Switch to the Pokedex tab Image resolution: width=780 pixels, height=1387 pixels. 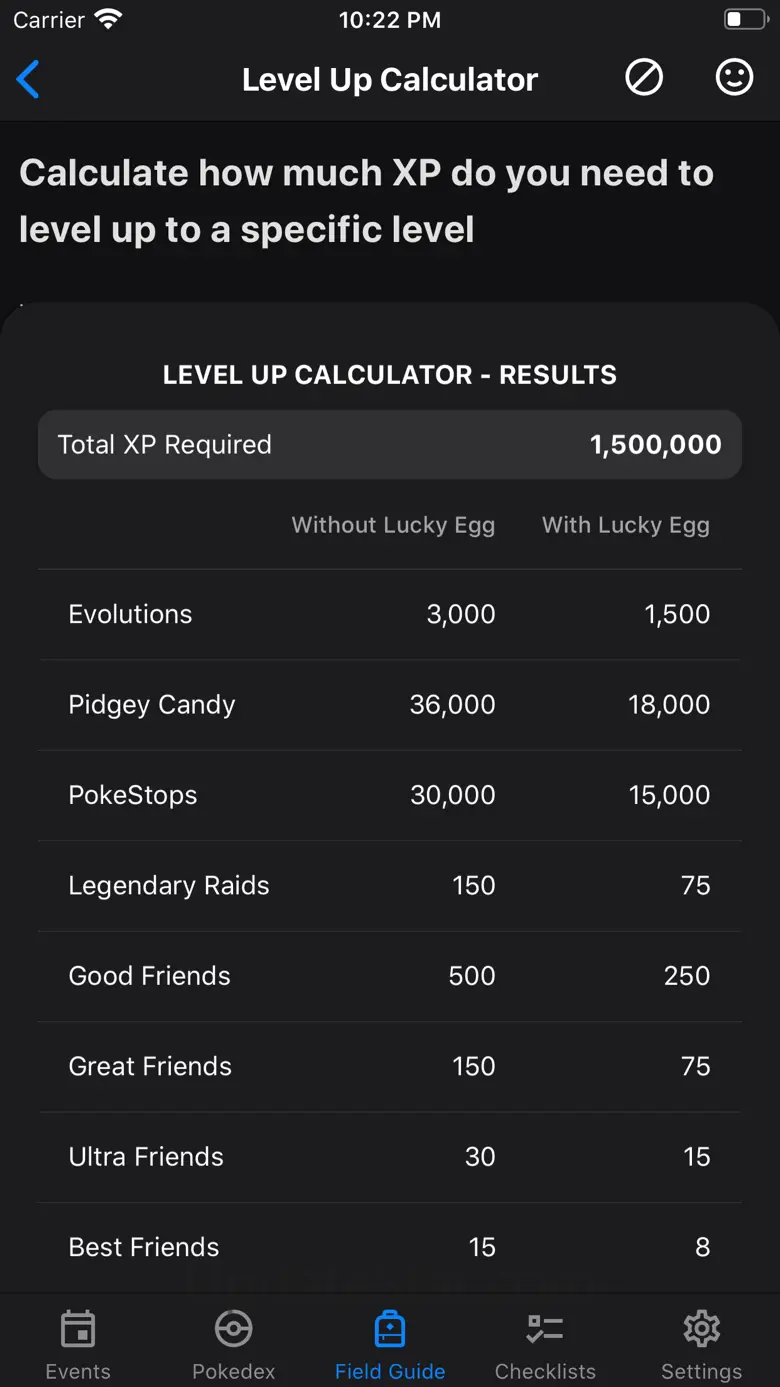click(234, 1345)
